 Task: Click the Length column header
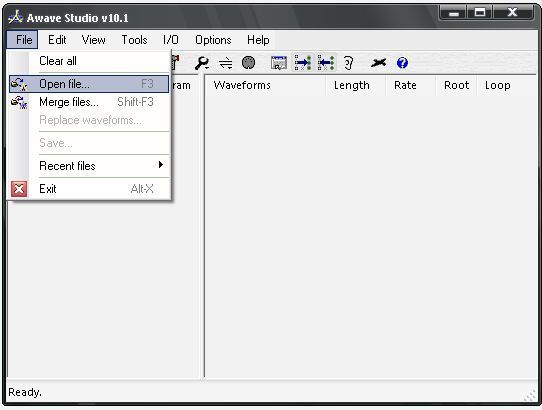pos(356,85)
